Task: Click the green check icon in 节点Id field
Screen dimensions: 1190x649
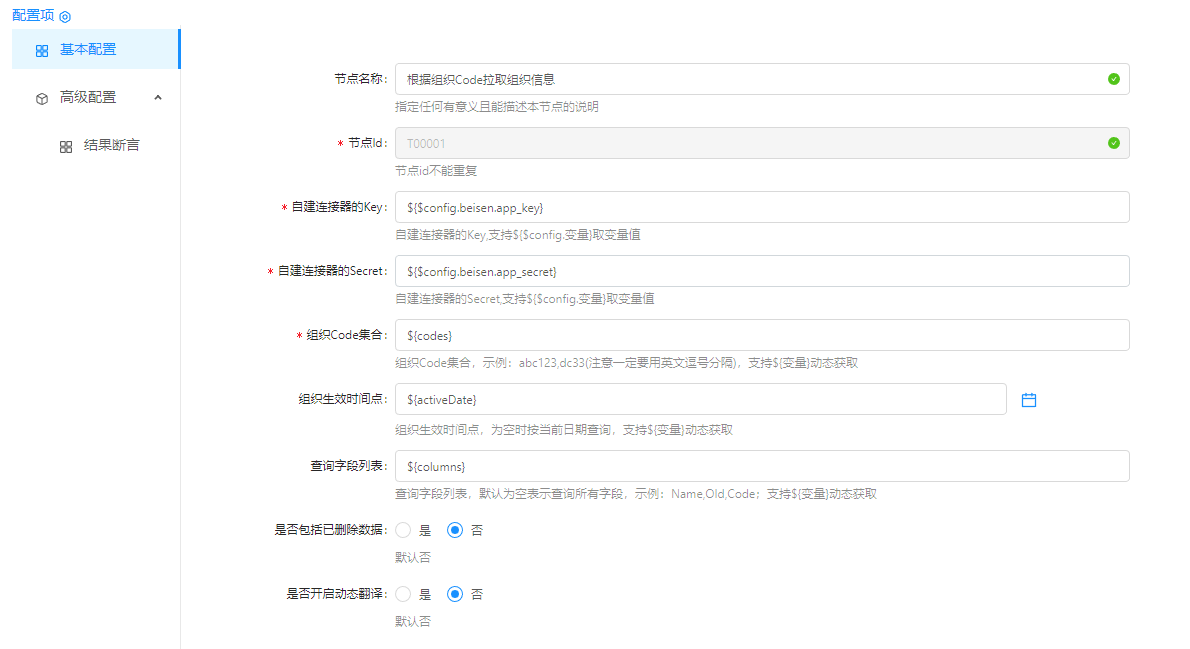Action: pyautogui.click(x=1113, y=143)
